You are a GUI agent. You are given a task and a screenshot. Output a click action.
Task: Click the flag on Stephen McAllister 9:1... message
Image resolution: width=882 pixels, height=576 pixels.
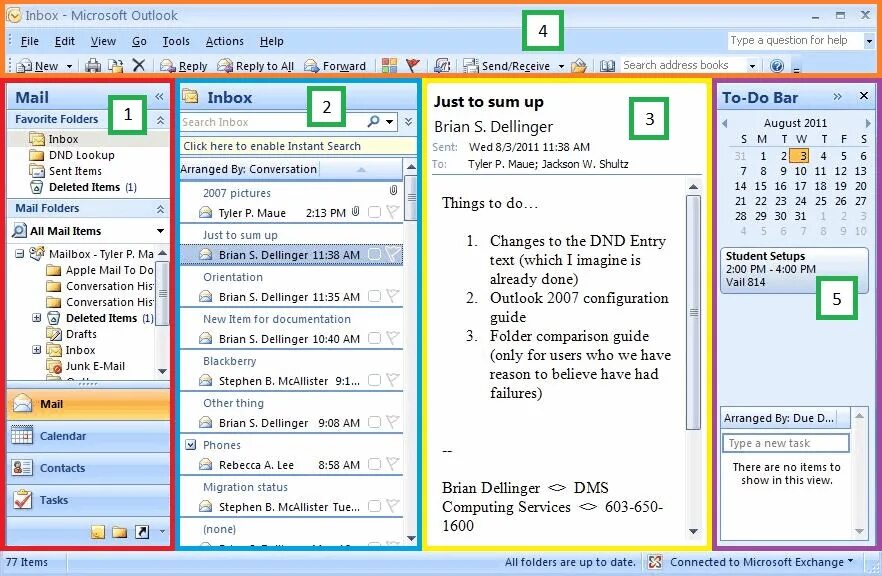(393, 380)
